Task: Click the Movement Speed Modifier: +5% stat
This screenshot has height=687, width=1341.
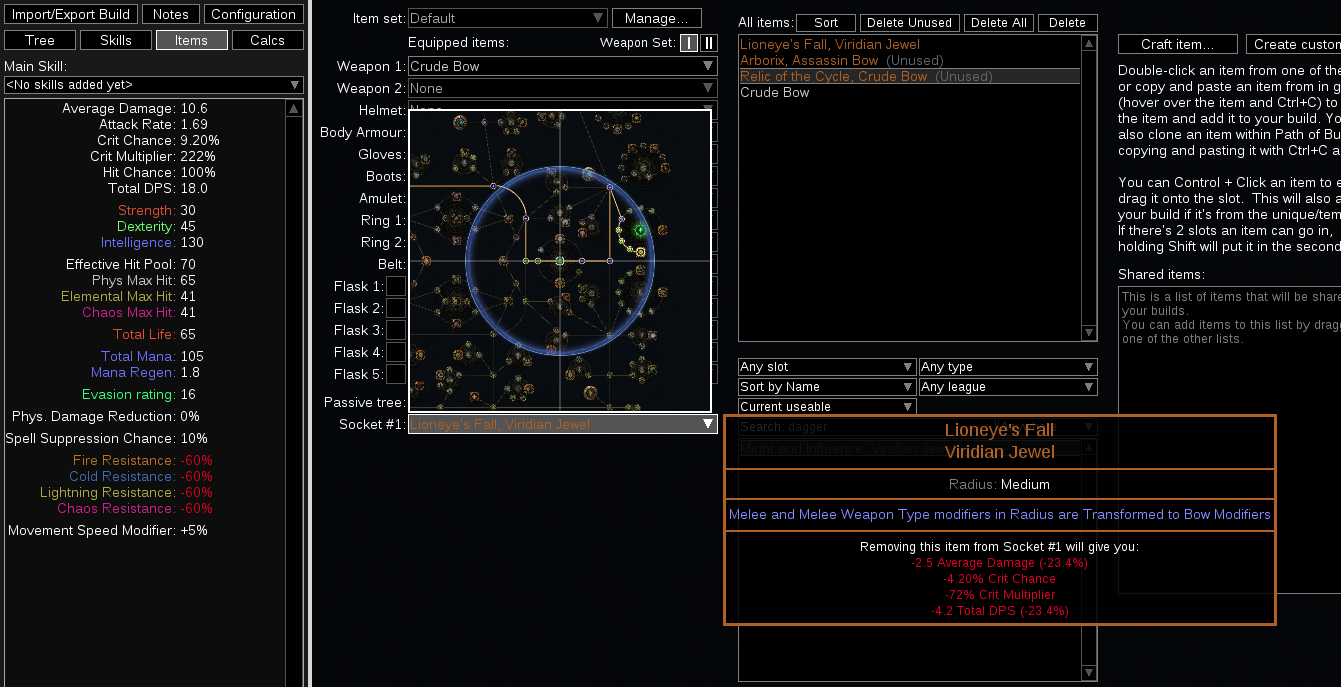Action: [x=108, y=530]
